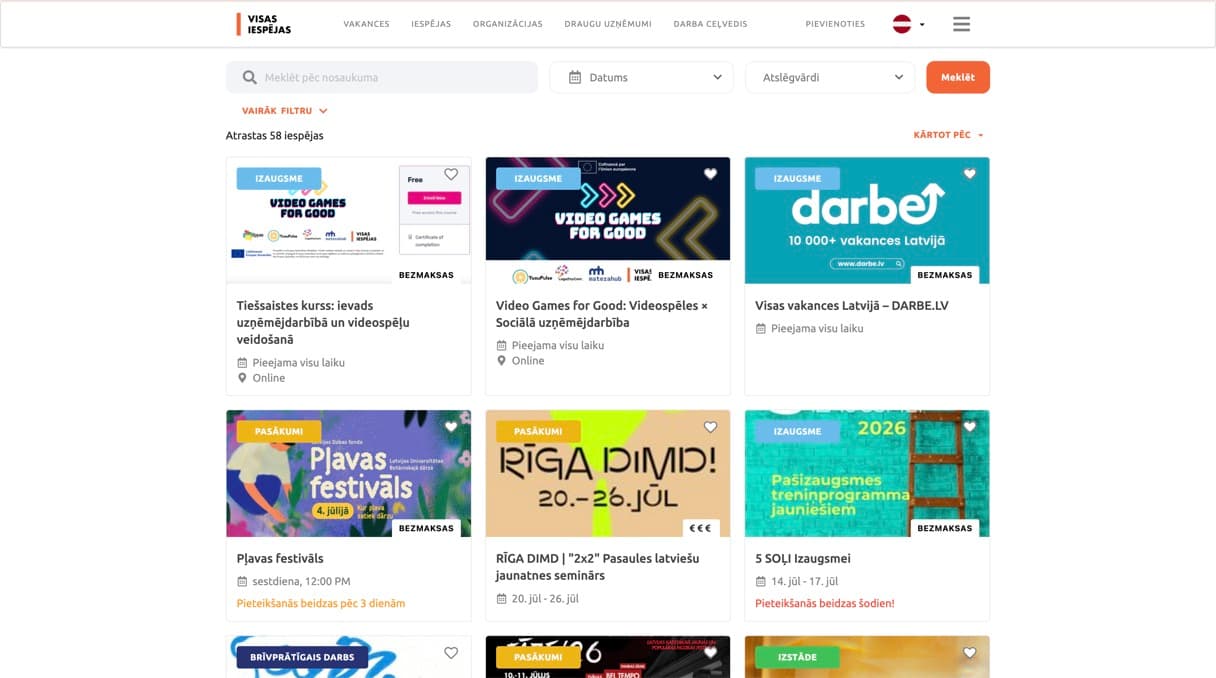Screen dimensions: 1216x678
Task: Toggle heart on RĪGA DIMD card
Action: click(x=710, y=427)
